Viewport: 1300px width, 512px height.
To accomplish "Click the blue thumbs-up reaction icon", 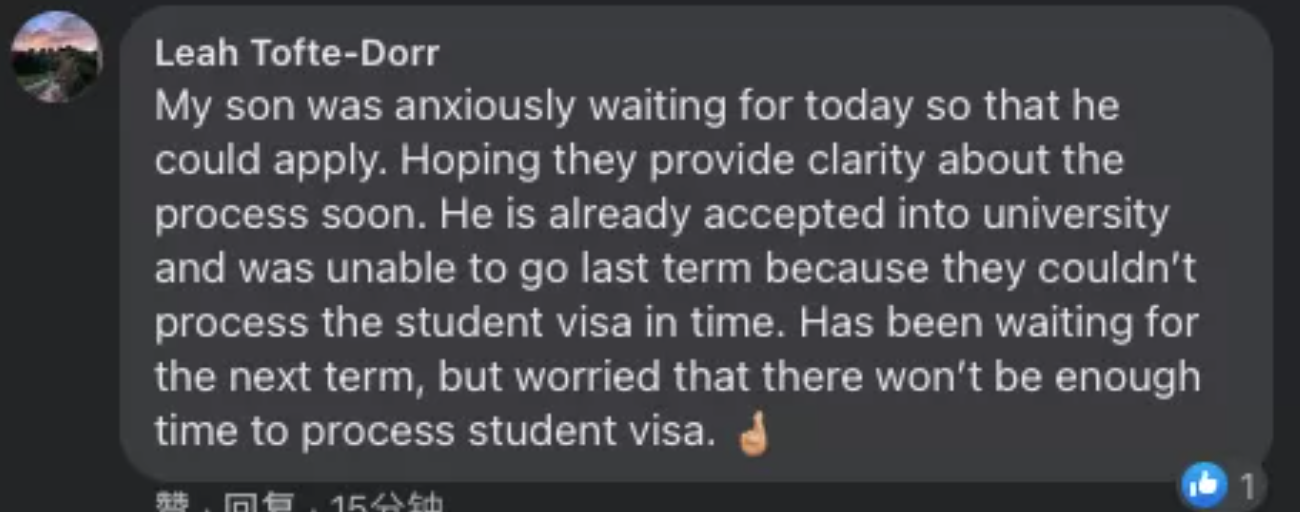I will point(1203,486).
